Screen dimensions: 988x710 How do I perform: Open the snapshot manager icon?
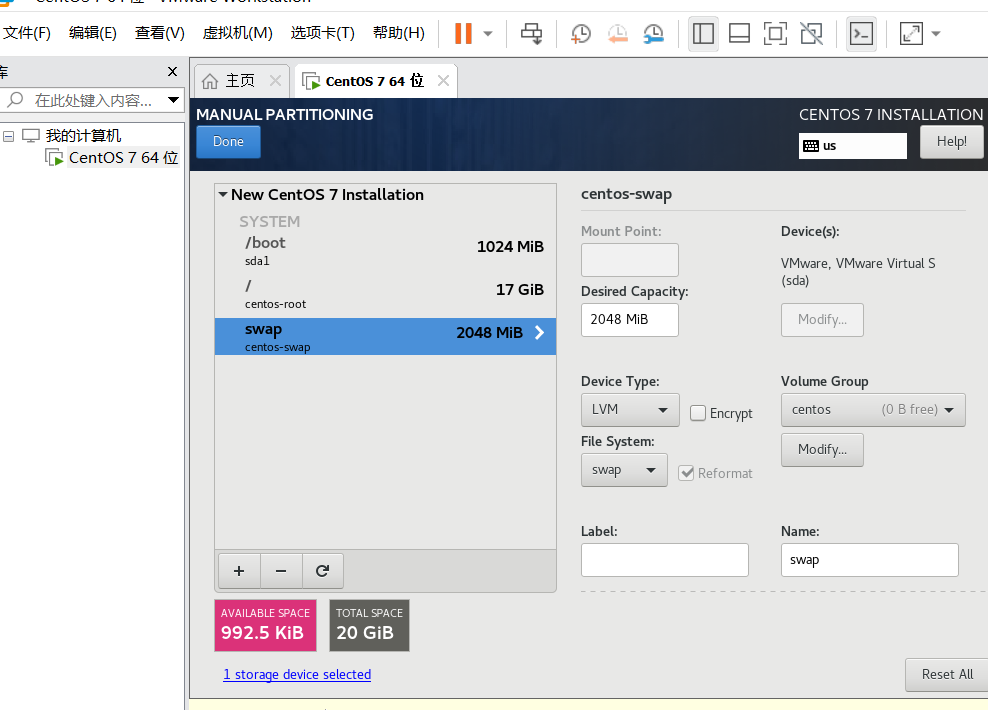tap(654, 33)
